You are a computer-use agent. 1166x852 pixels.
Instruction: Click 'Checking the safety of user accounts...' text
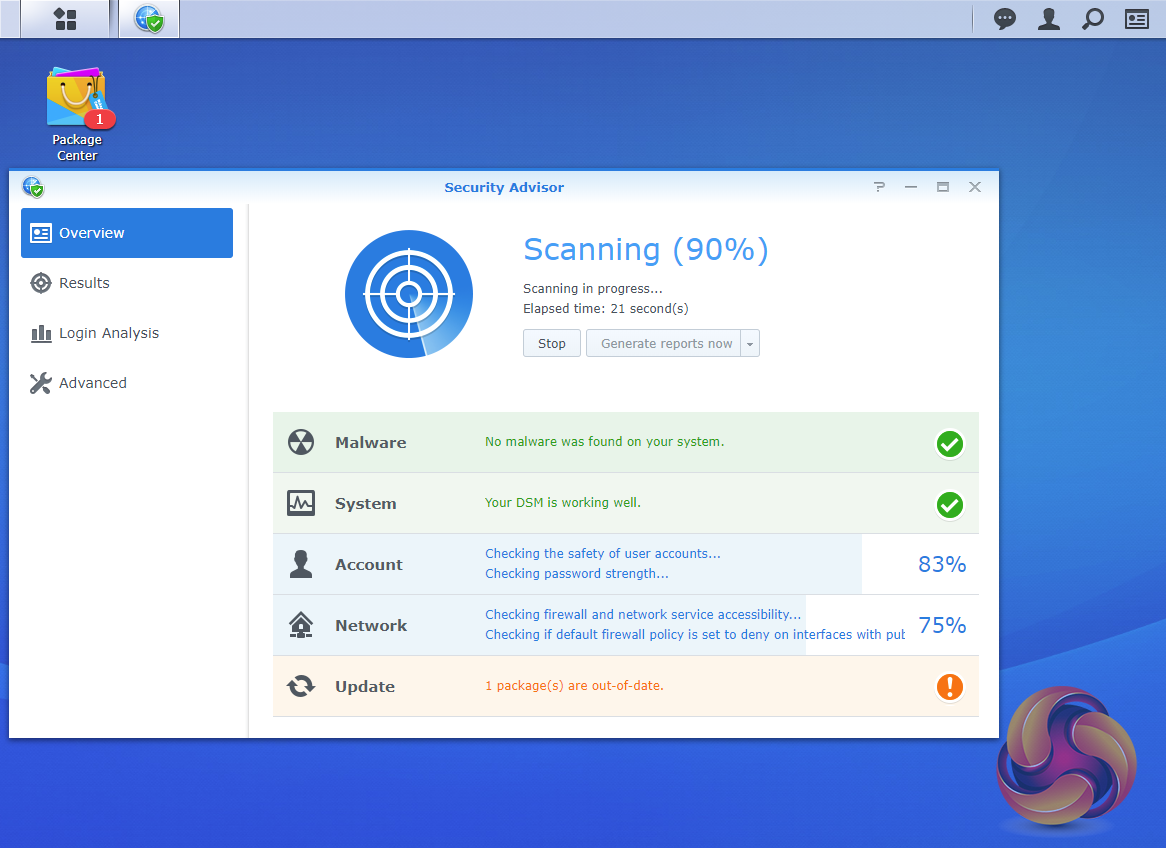pyautogui.click(x=603, y=554)
